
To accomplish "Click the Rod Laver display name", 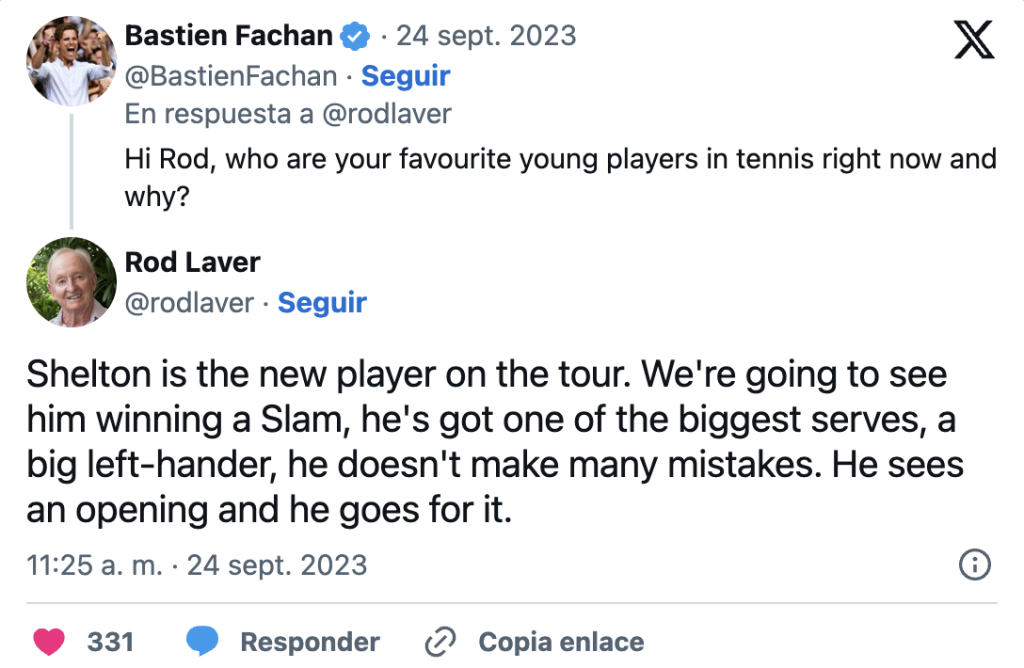I will [192, 262].
